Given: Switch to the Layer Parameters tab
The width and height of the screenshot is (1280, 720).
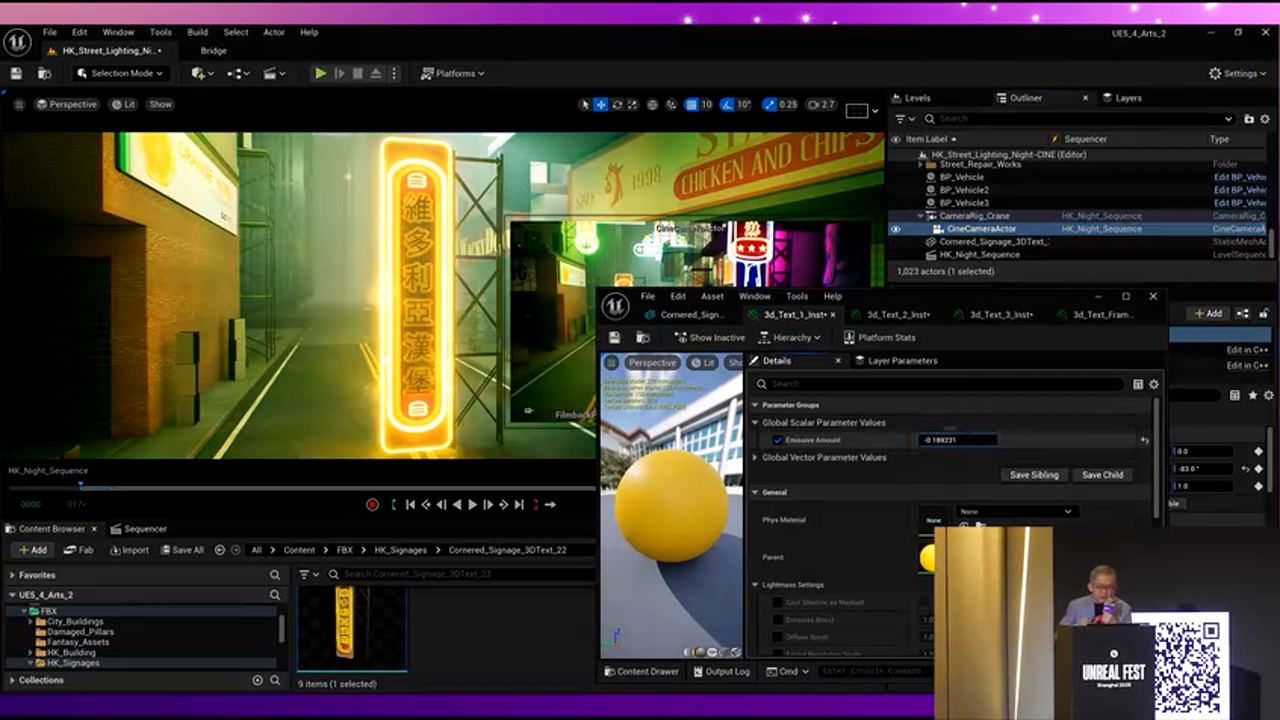Looking at the screenshot, I should 902,361.
